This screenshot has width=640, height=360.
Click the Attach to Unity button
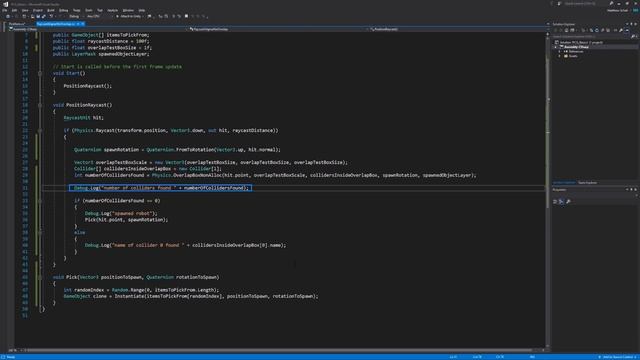[x=129, y=16]
